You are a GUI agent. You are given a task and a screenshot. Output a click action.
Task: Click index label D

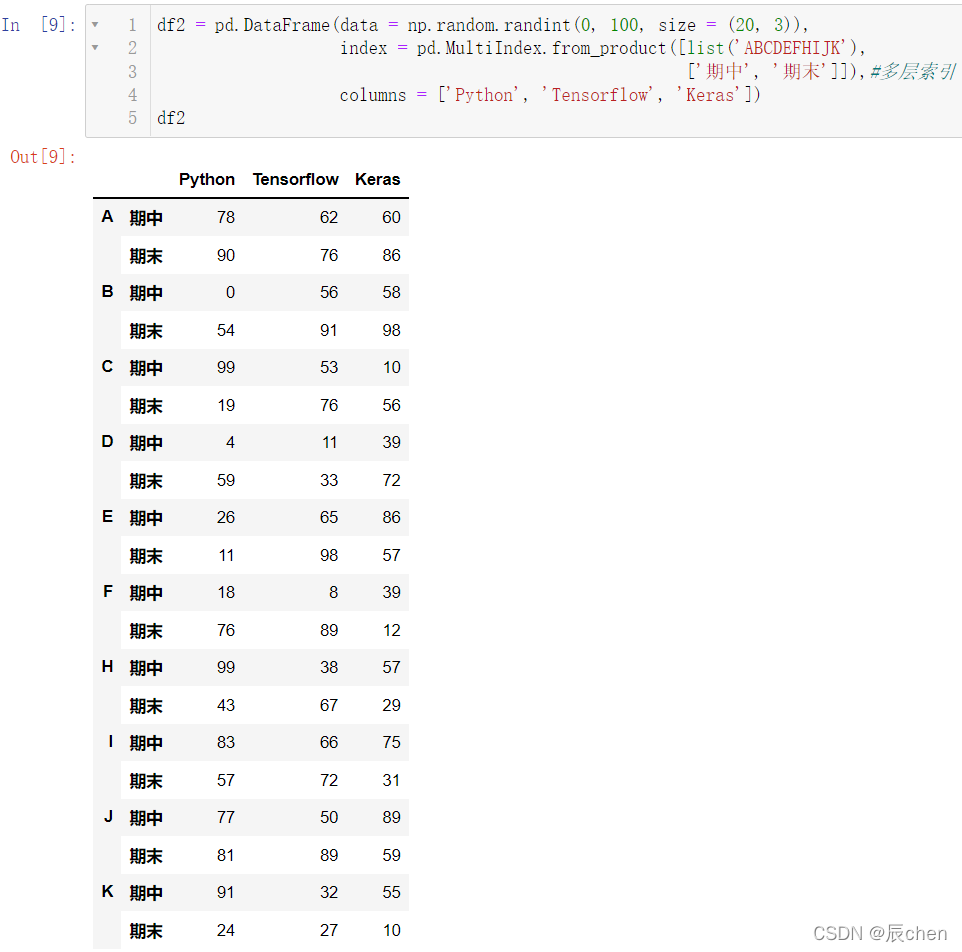(107, 441)
